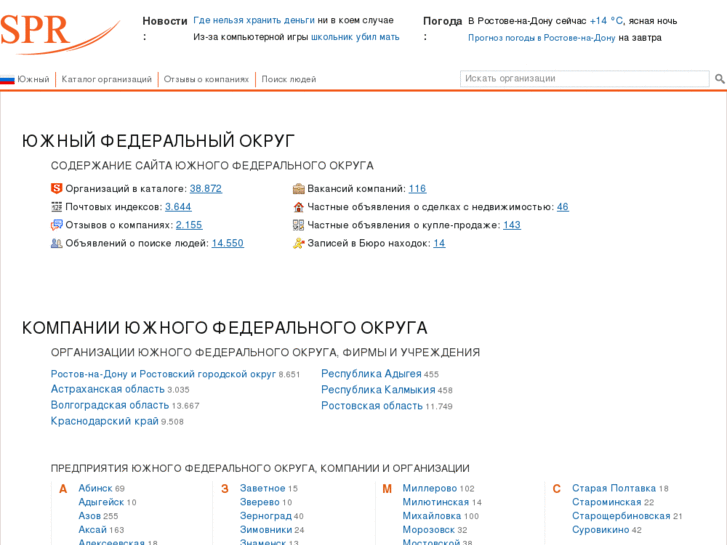Image resolution: width=727 pixels, height=545 pixels.
Task: Open the Абинск city link
Action: (95, 488)
